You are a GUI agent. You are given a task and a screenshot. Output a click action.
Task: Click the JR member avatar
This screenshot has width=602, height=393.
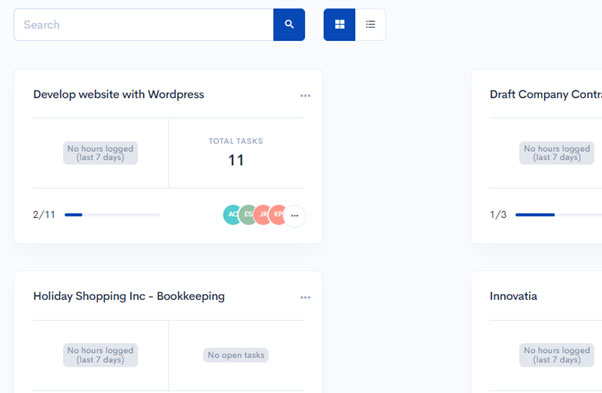tap(263, 215)
